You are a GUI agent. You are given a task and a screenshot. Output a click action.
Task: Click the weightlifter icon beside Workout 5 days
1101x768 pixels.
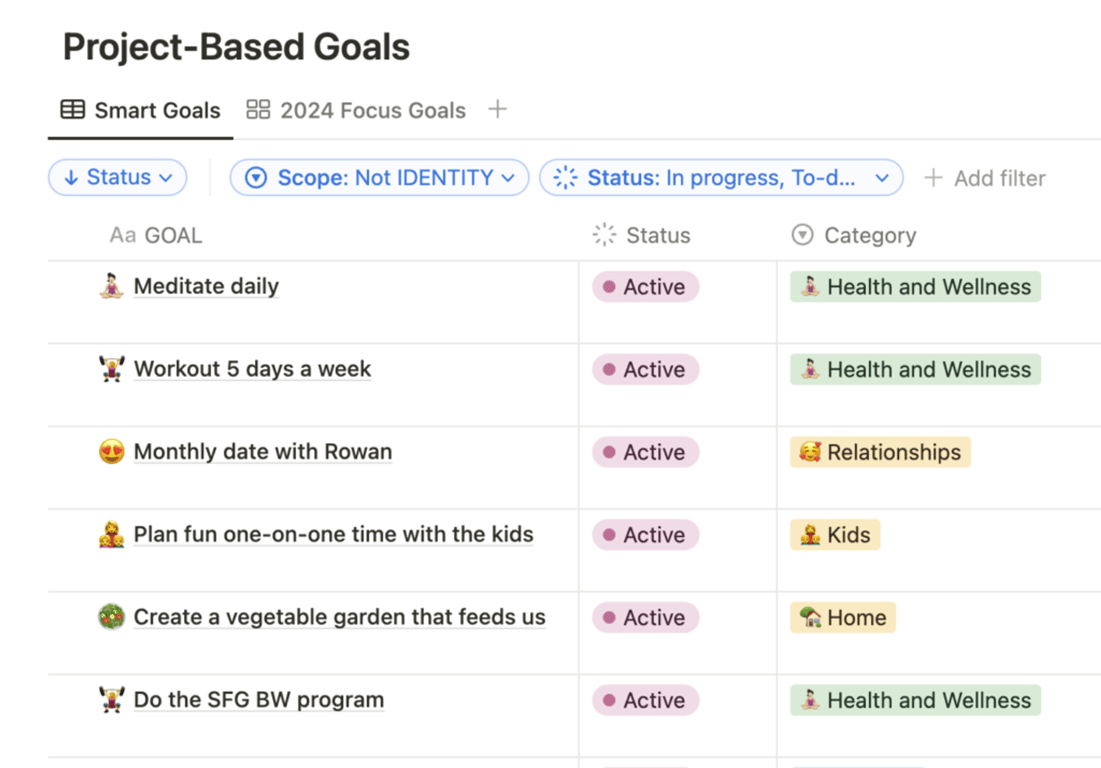pos(112,370)
